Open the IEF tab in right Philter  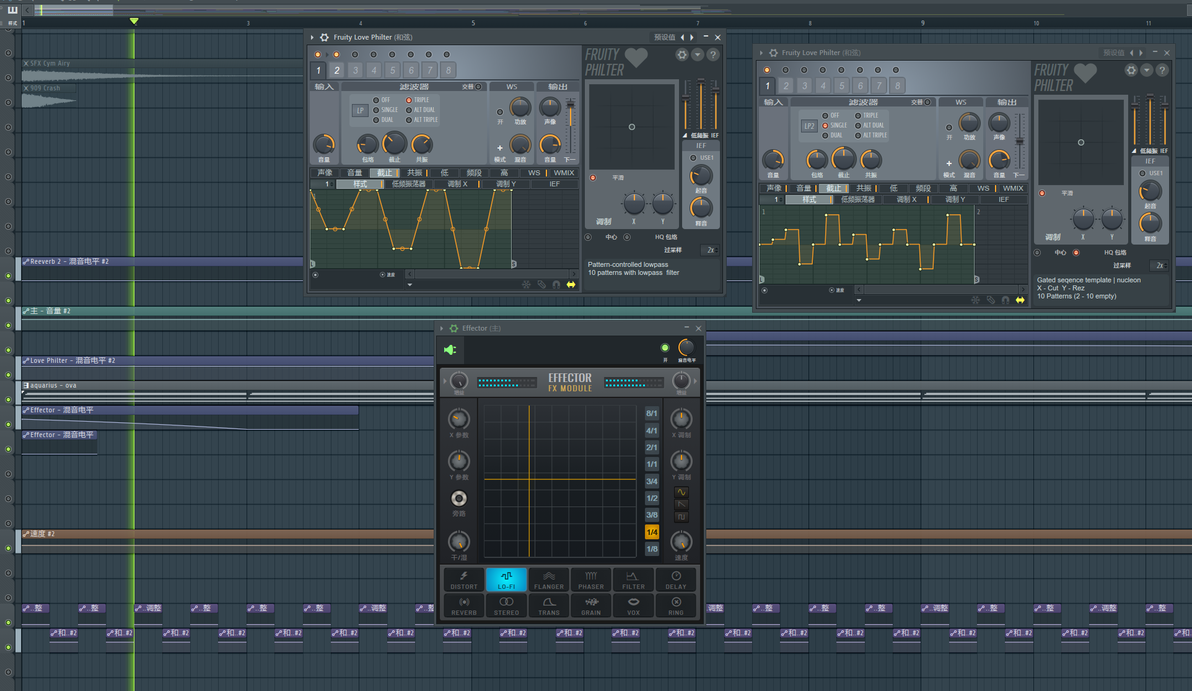(1003, 199)
